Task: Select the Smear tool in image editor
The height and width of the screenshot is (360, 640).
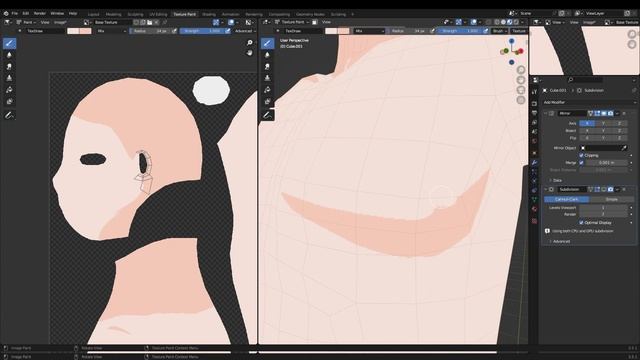Action: 9,66
